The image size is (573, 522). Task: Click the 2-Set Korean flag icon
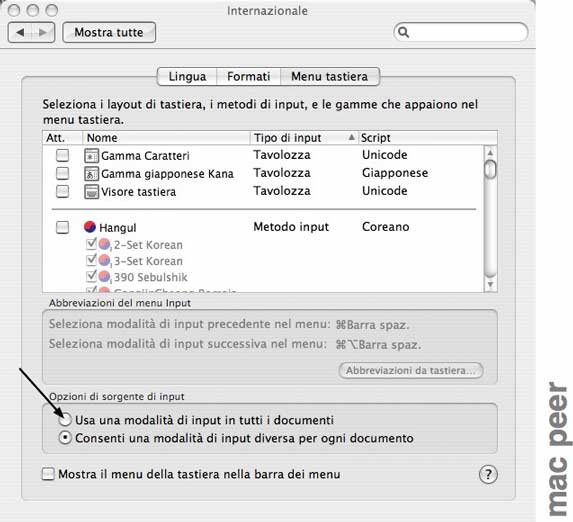(x=105, y=244)
